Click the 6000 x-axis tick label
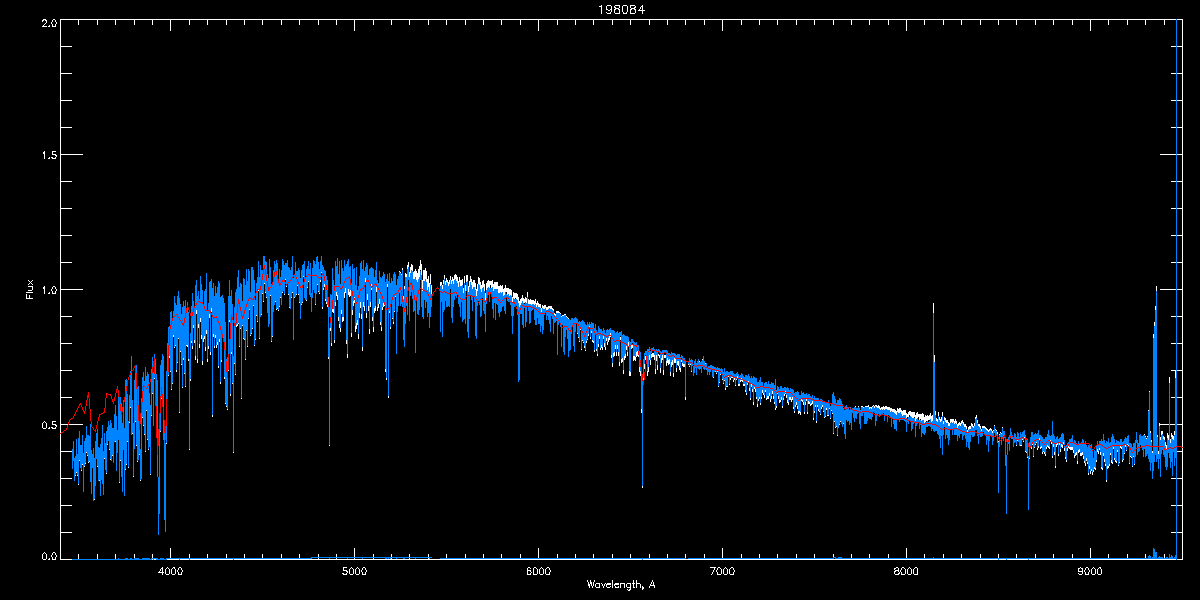The image size is (1200, 600). pos(538,571)
